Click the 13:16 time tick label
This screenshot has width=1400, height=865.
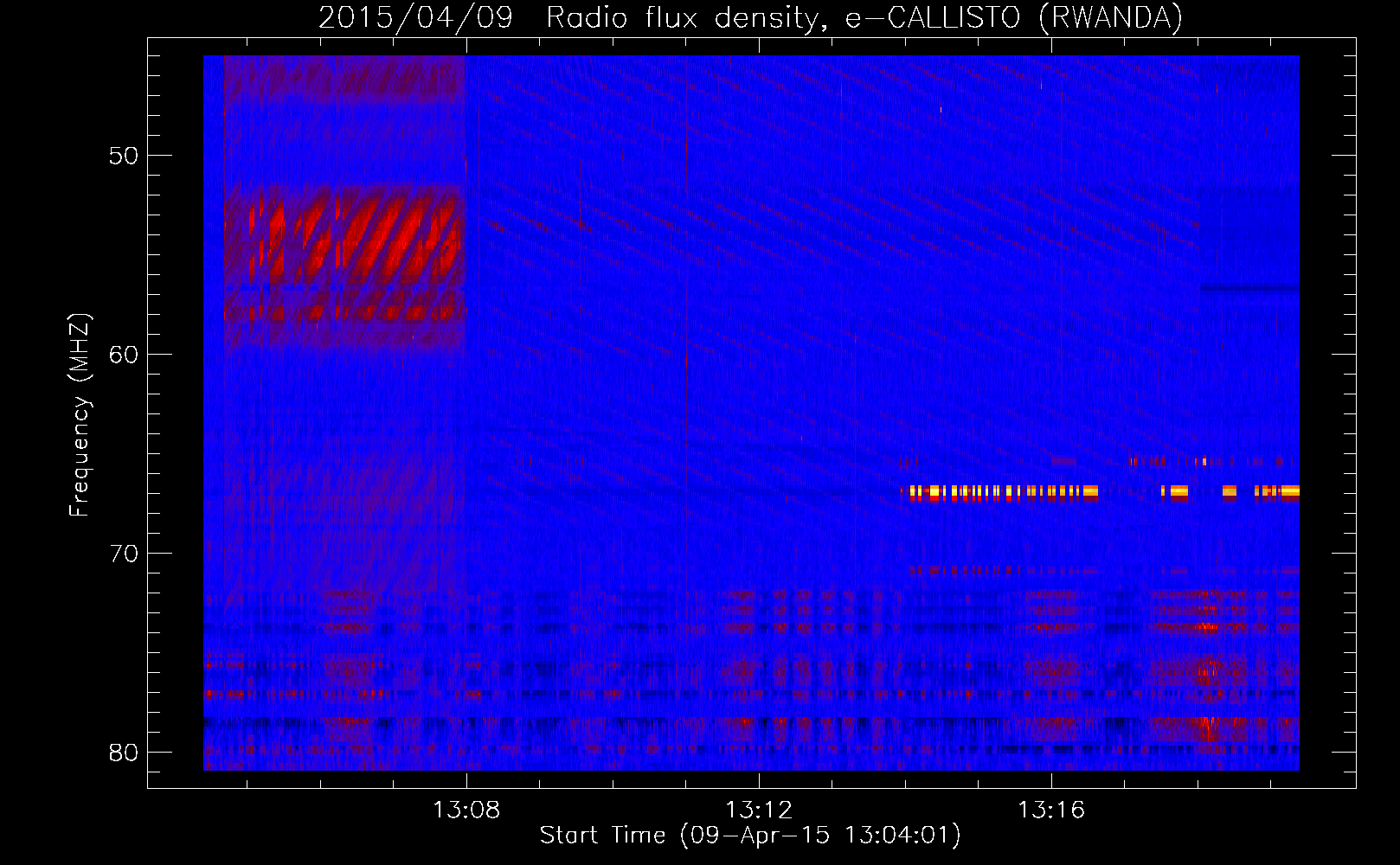pyautogui.click(x=1051, y=811)
